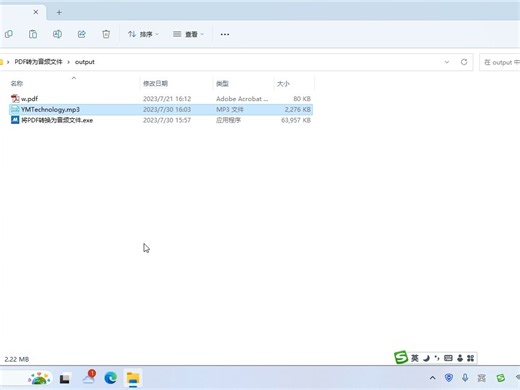Click the Delete trash icon
The height and width of the screenshot is (390, 520).
pyautogui.click(x=106, y=34)
